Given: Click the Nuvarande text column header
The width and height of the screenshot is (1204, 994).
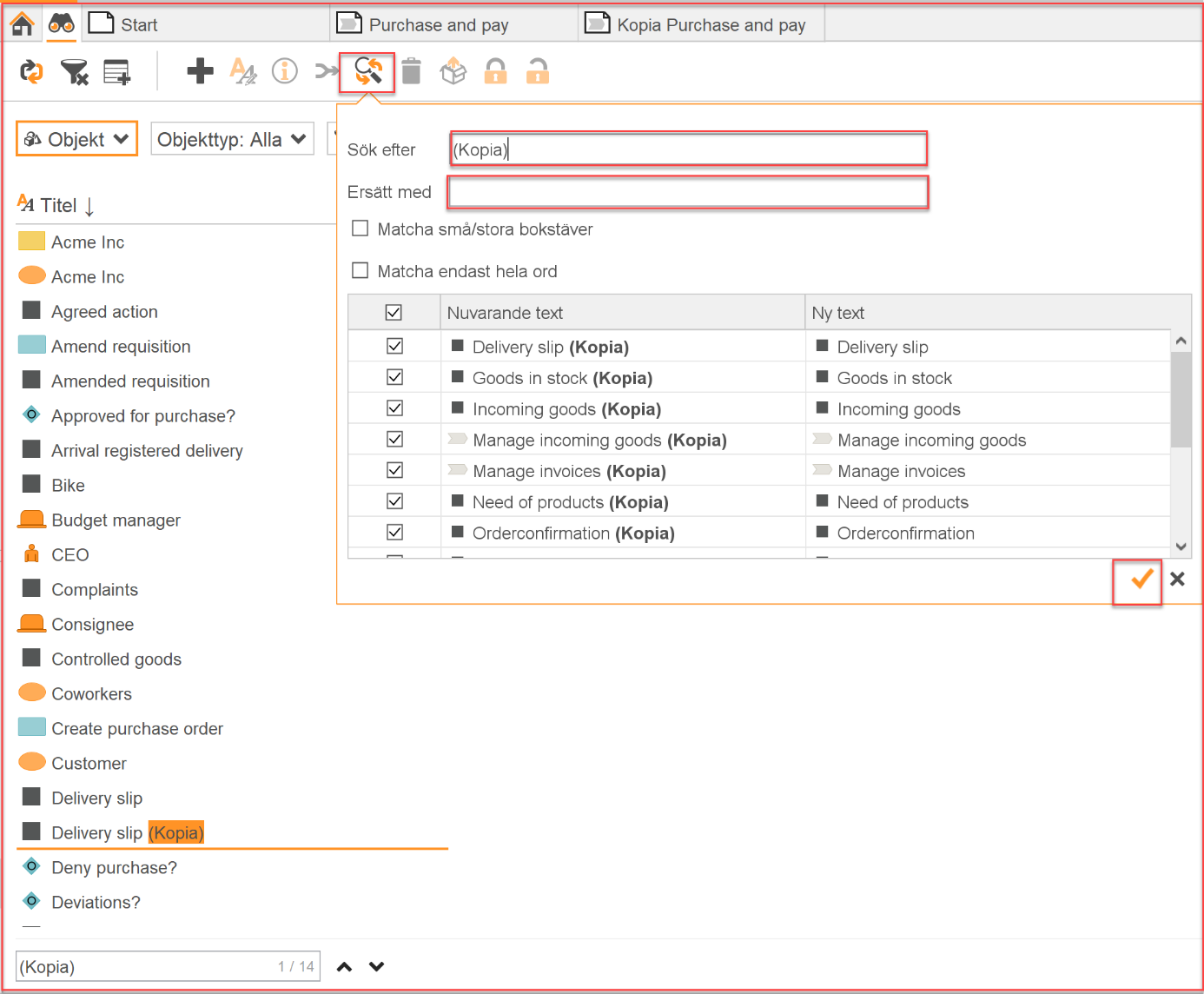Looking at the screenshot, I should 623,313.
